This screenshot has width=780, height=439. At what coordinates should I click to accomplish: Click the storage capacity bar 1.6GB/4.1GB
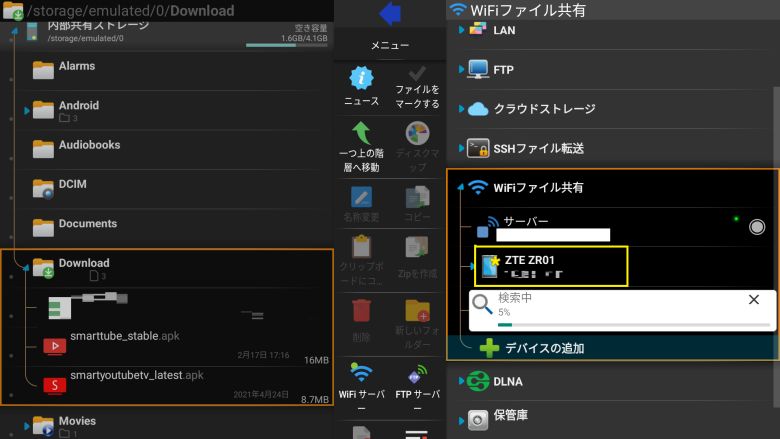coord(287,45)
